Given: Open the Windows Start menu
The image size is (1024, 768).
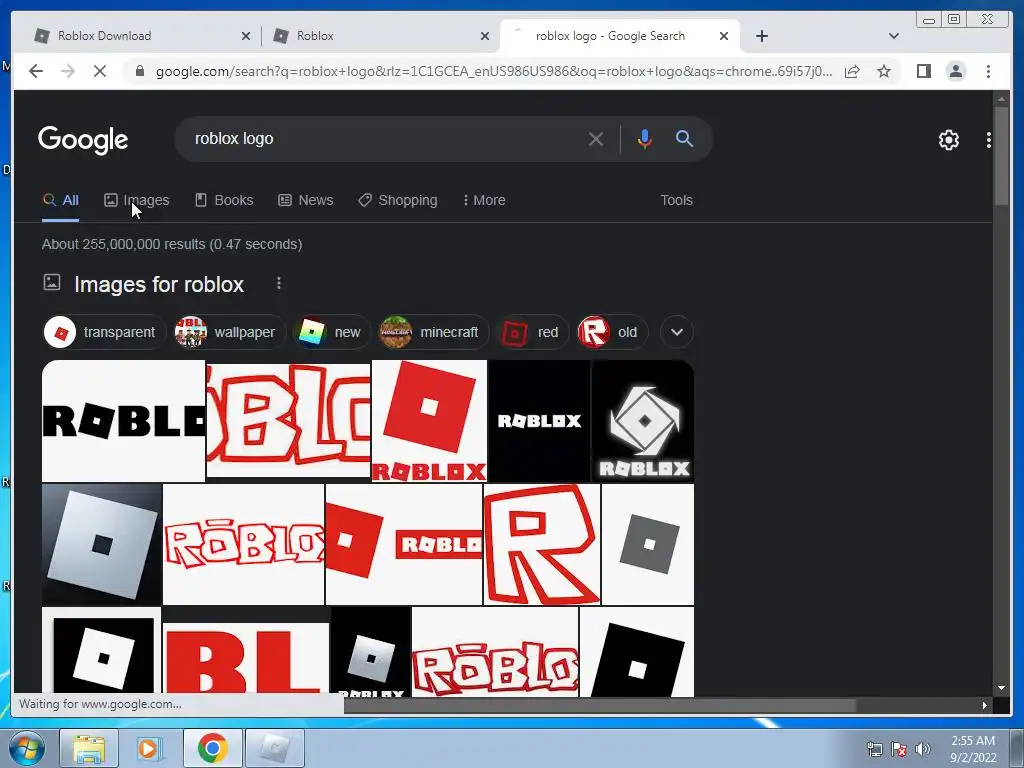Looking at the screenshot, I should coord(26,748).
